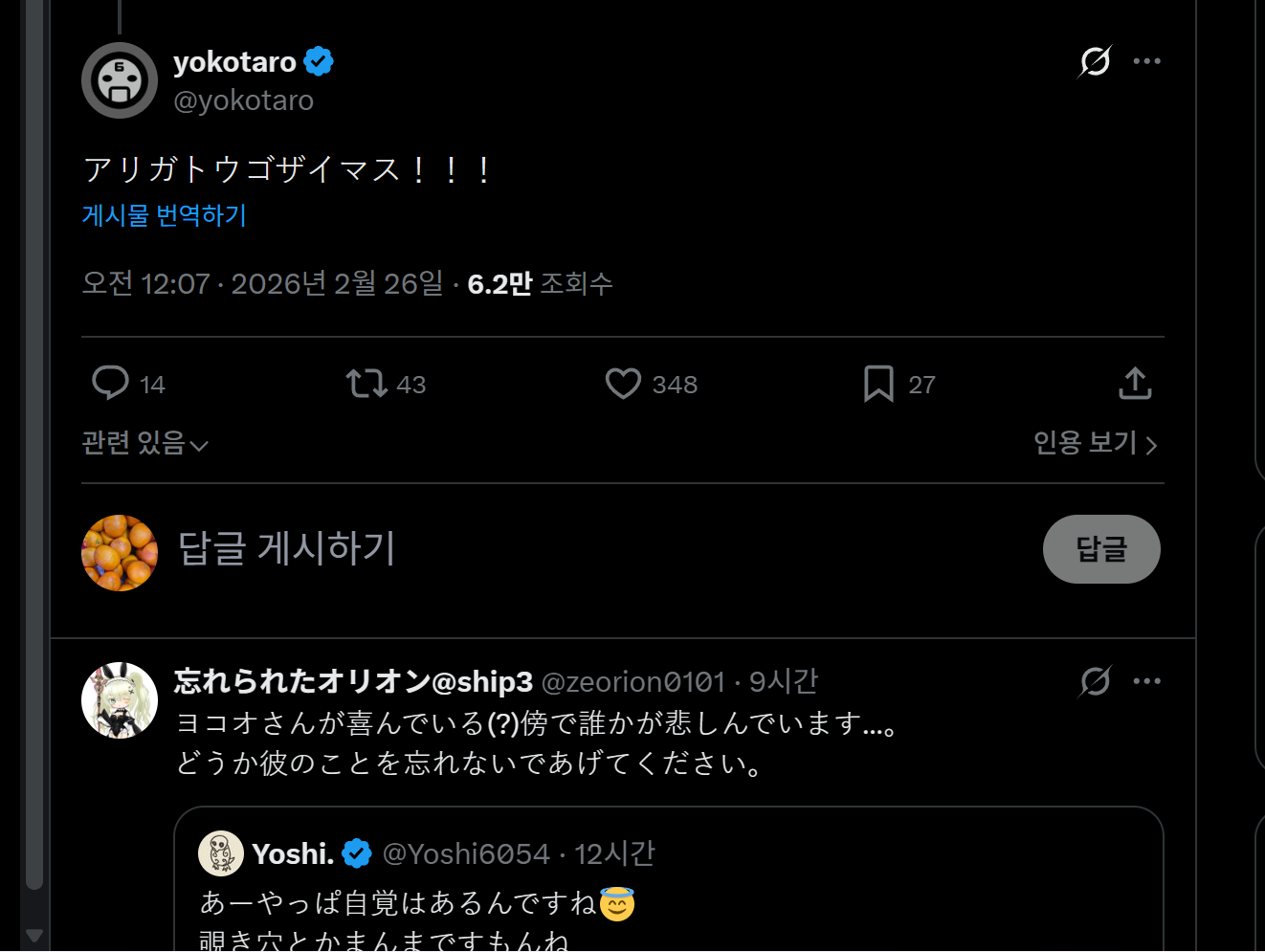Open more options on zeorion0101's reply
Screen dimensions: 1265x952
pyautogui.click(x=1146, y=681)
